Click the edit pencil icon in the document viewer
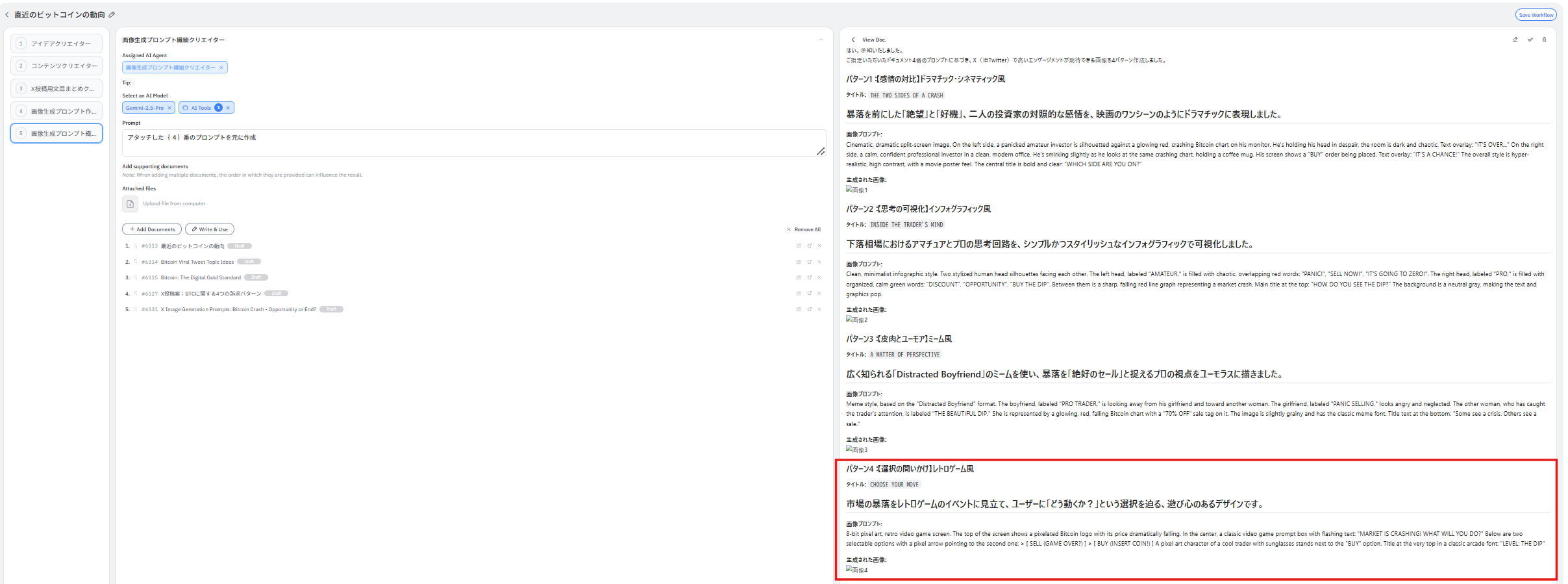Image resolution: width=1568 pixels, height=584 pixels. [x=1515, y=40]
